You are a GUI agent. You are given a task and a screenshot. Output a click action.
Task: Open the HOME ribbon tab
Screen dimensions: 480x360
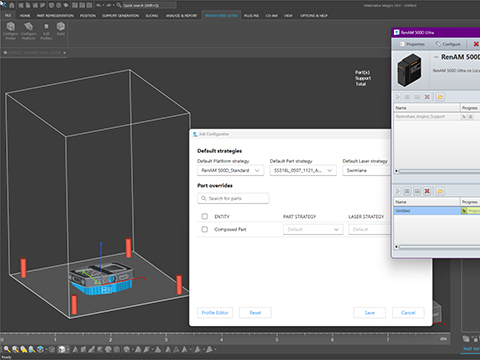(25, 15)
